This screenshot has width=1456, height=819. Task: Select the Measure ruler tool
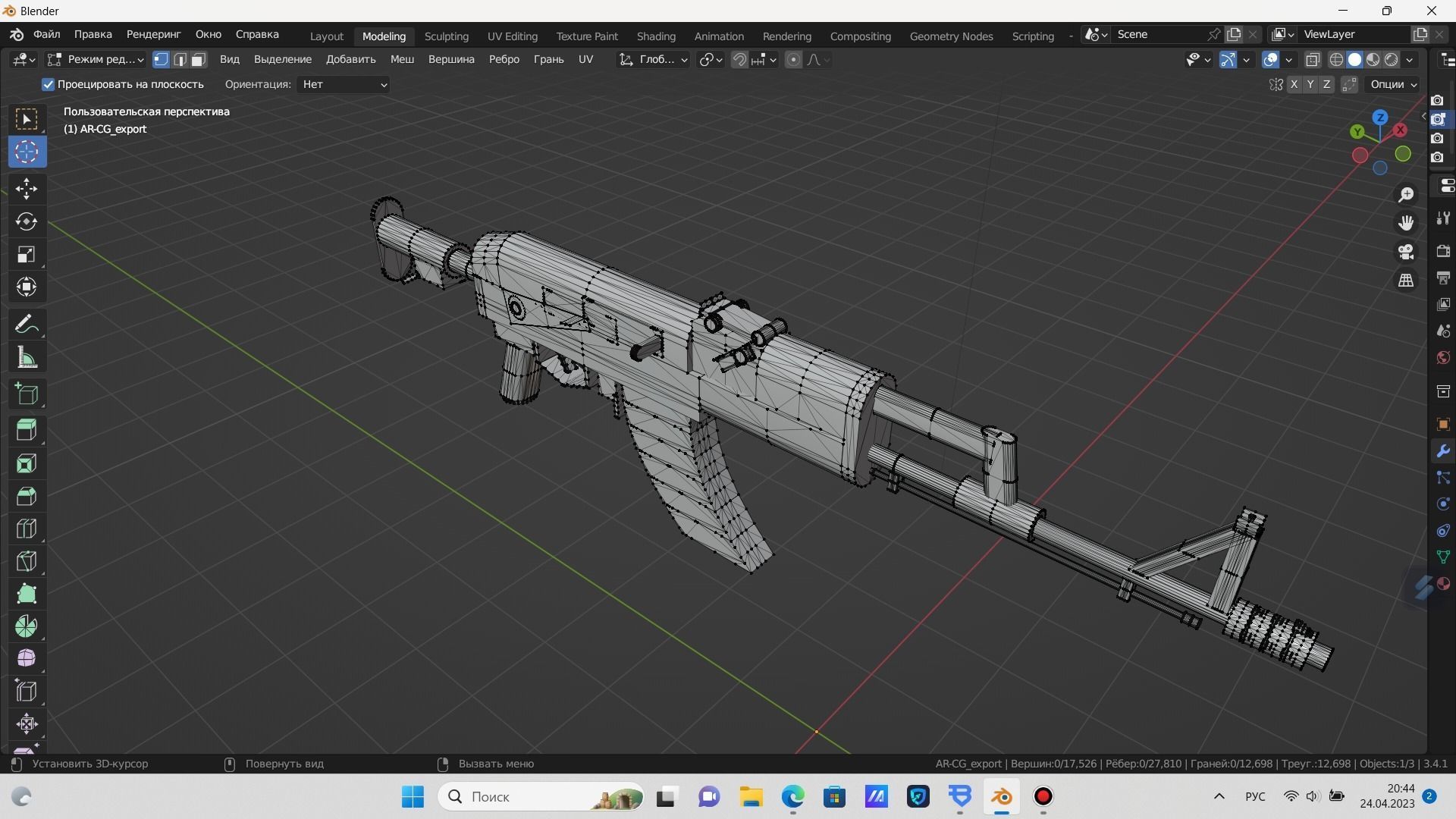pos(27,358)
